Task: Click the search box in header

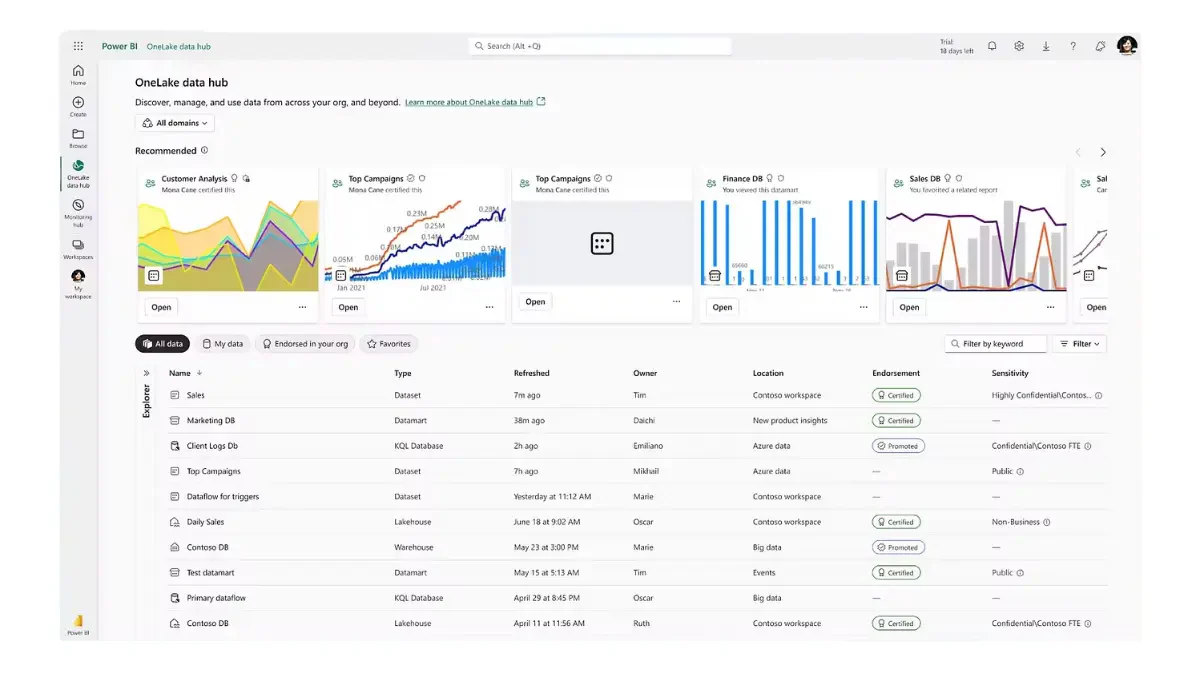Action: (600, 46)
